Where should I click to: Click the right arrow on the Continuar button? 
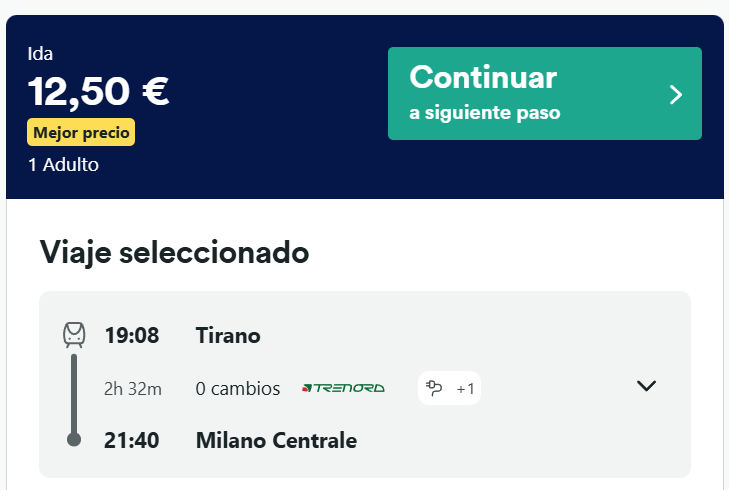click(676, 94)
